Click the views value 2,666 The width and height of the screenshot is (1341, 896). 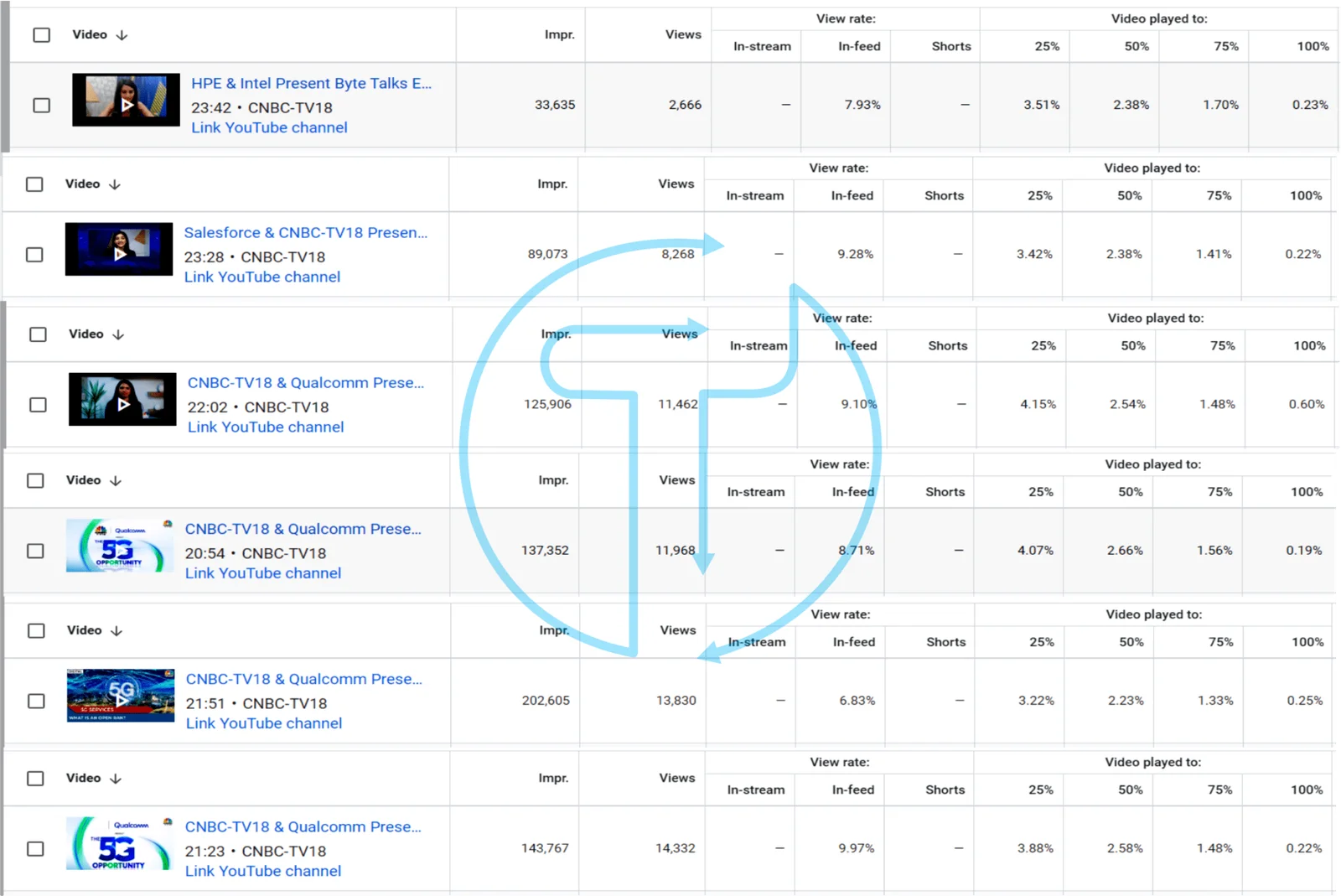(685, 105)
